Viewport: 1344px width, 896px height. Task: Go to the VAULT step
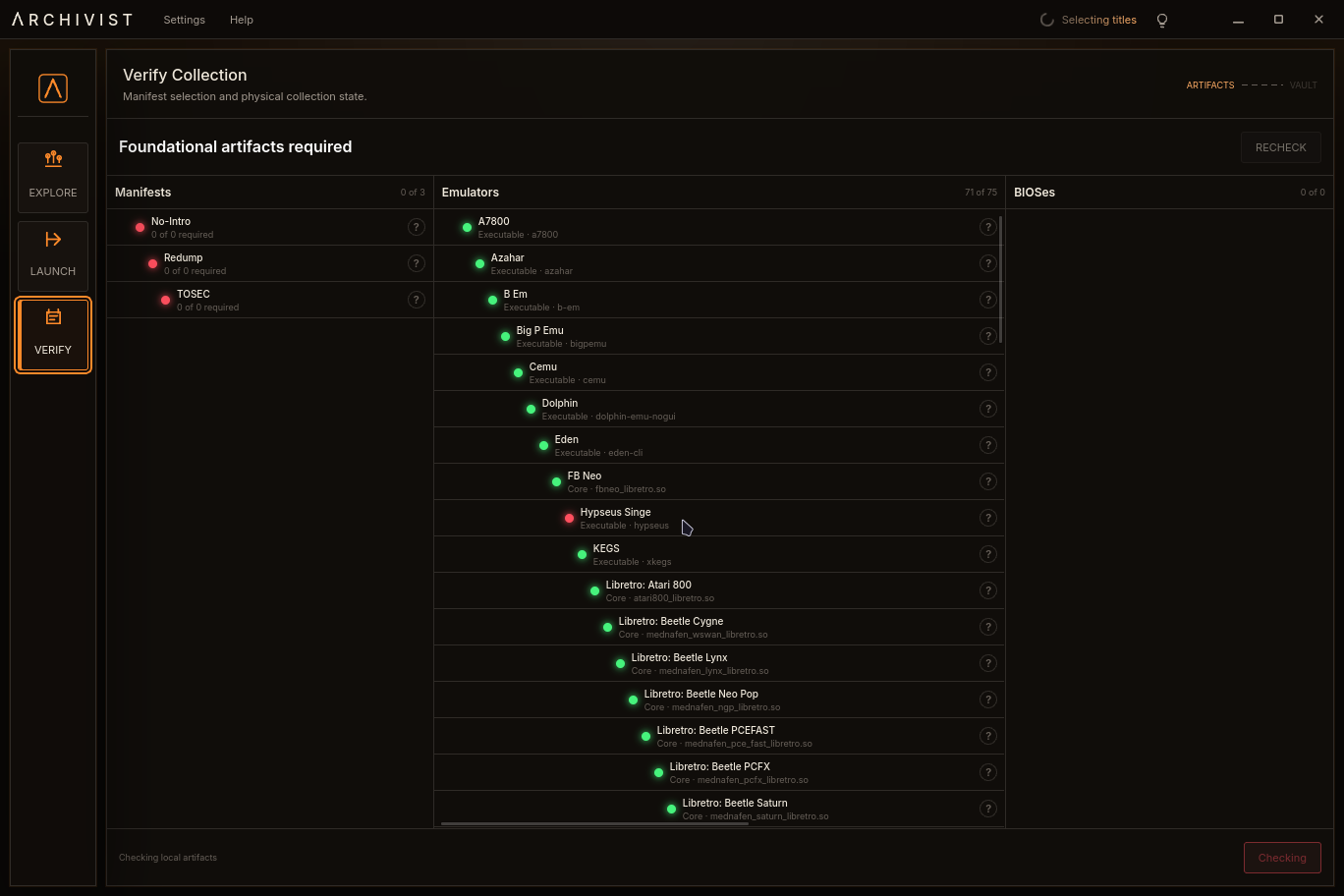pyautogui.click(x=1304, y=85)
